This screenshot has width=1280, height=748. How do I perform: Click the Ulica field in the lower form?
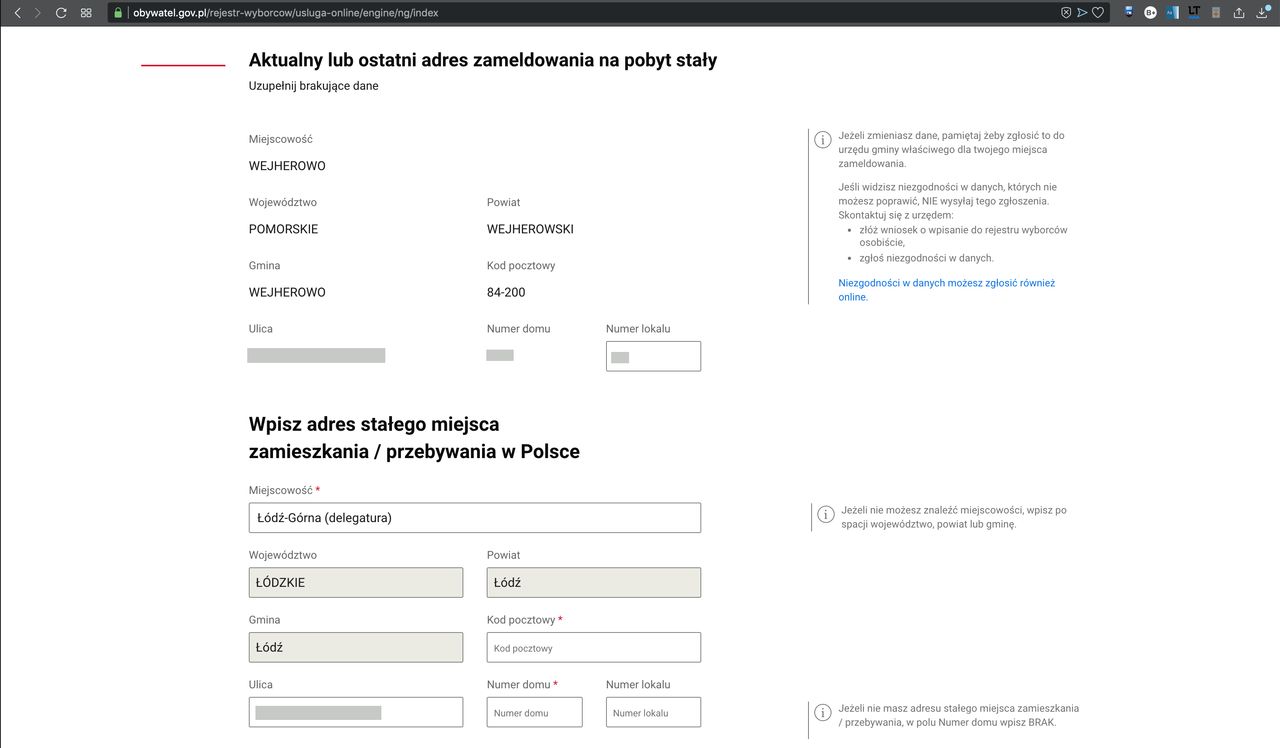point(355,713)
